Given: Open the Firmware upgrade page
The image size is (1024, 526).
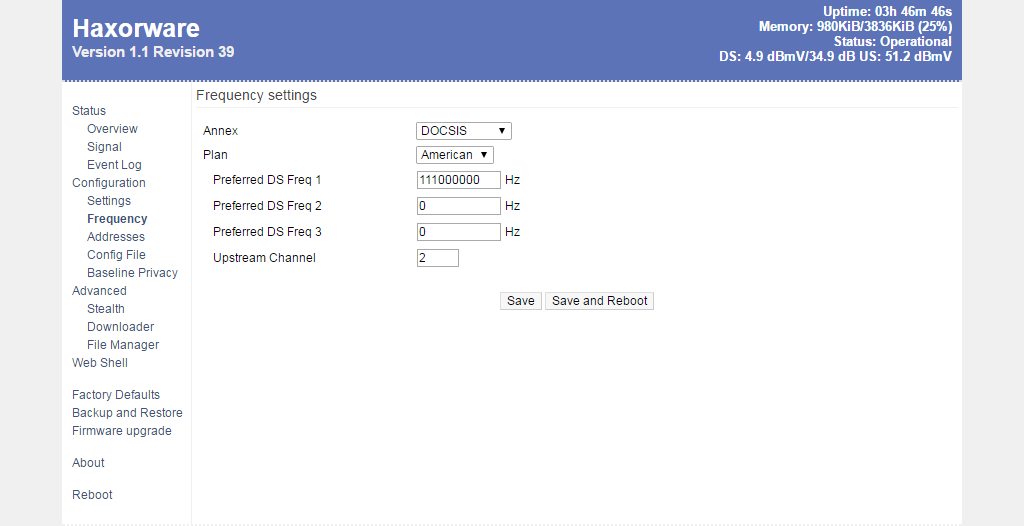Looking at the screenshot, I should point(121,431).
